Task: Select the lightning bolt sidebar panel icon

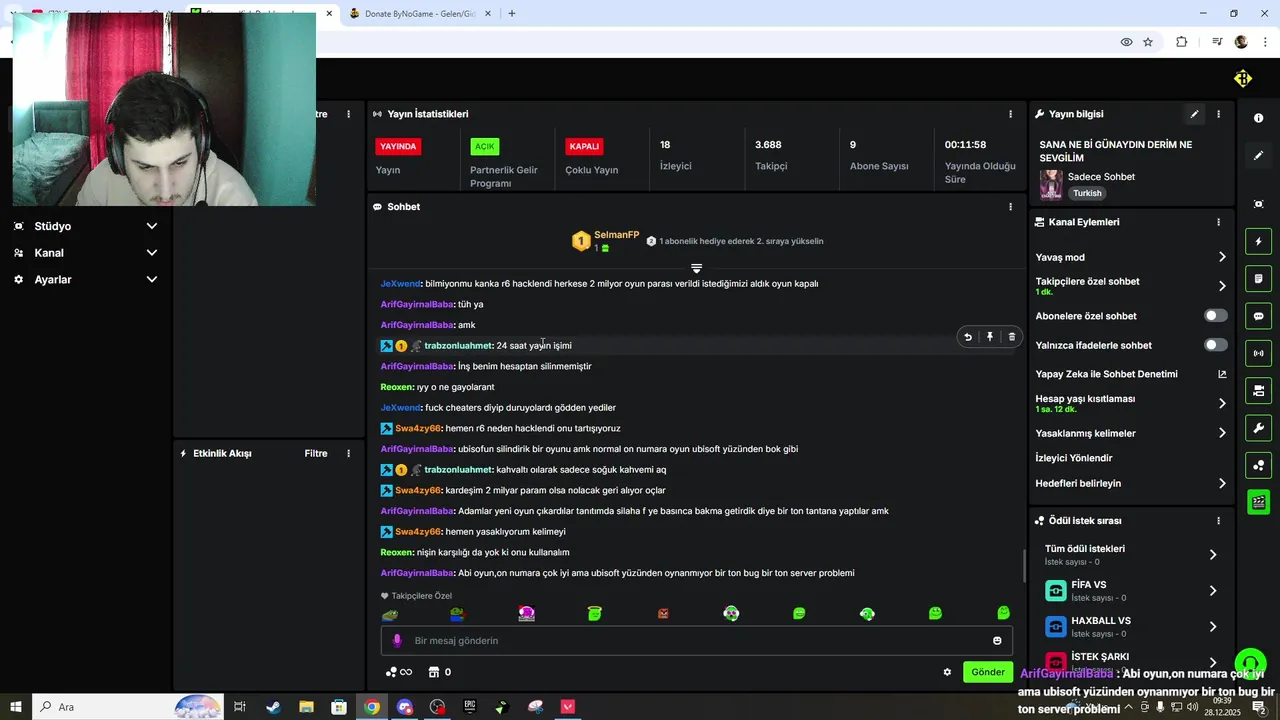Action: (x=1258, y=241)
